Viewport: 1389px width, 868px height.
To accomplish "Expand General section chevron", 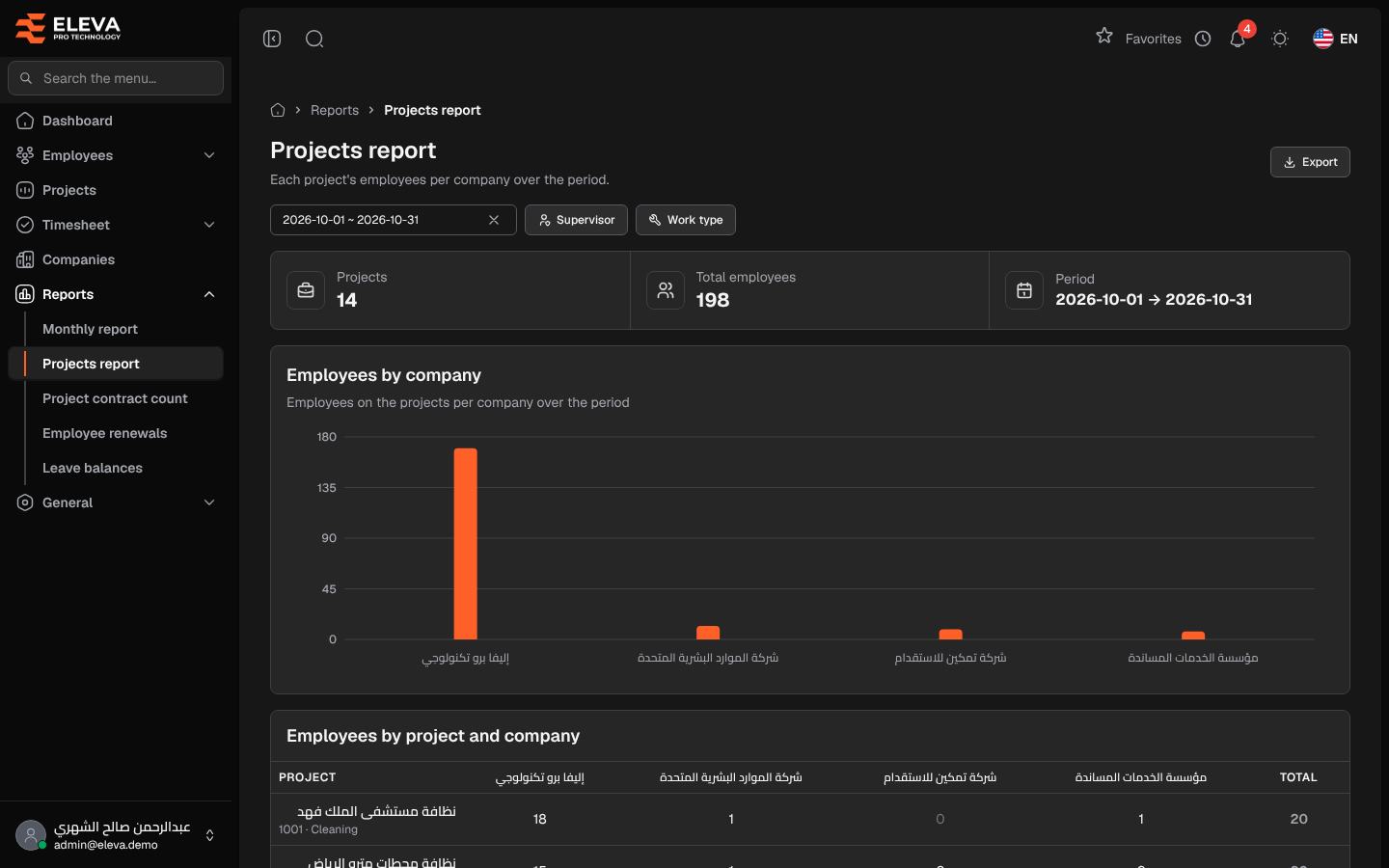I will coord(209,502).
